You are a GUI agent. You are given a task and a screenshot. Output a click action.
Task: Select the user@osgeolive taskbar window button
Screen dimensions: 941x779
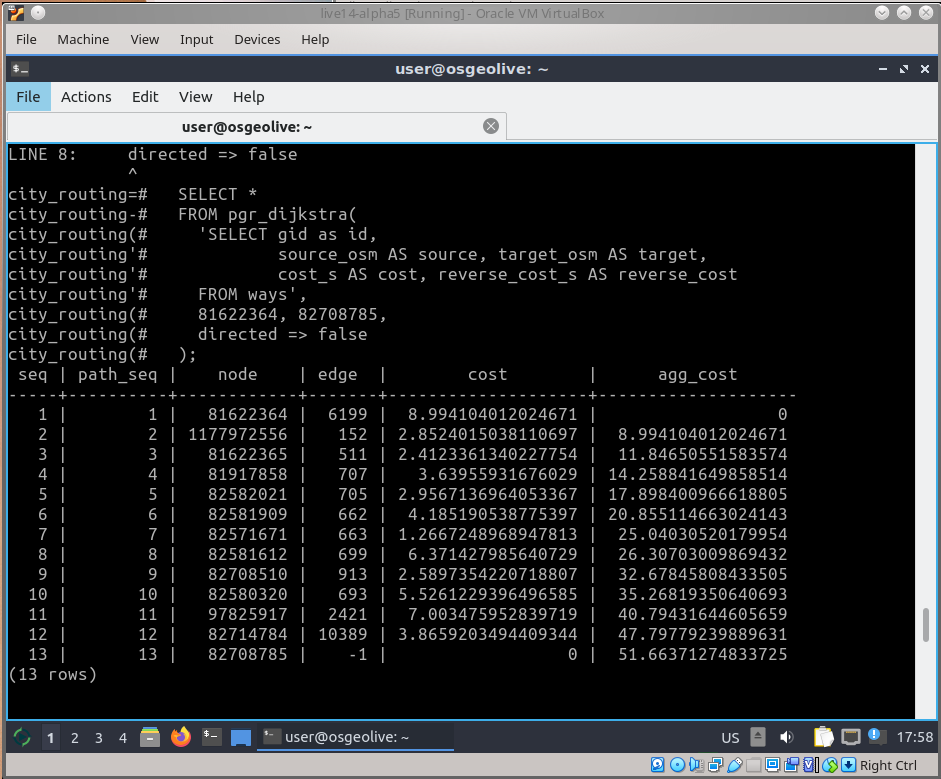click(355, 737)
